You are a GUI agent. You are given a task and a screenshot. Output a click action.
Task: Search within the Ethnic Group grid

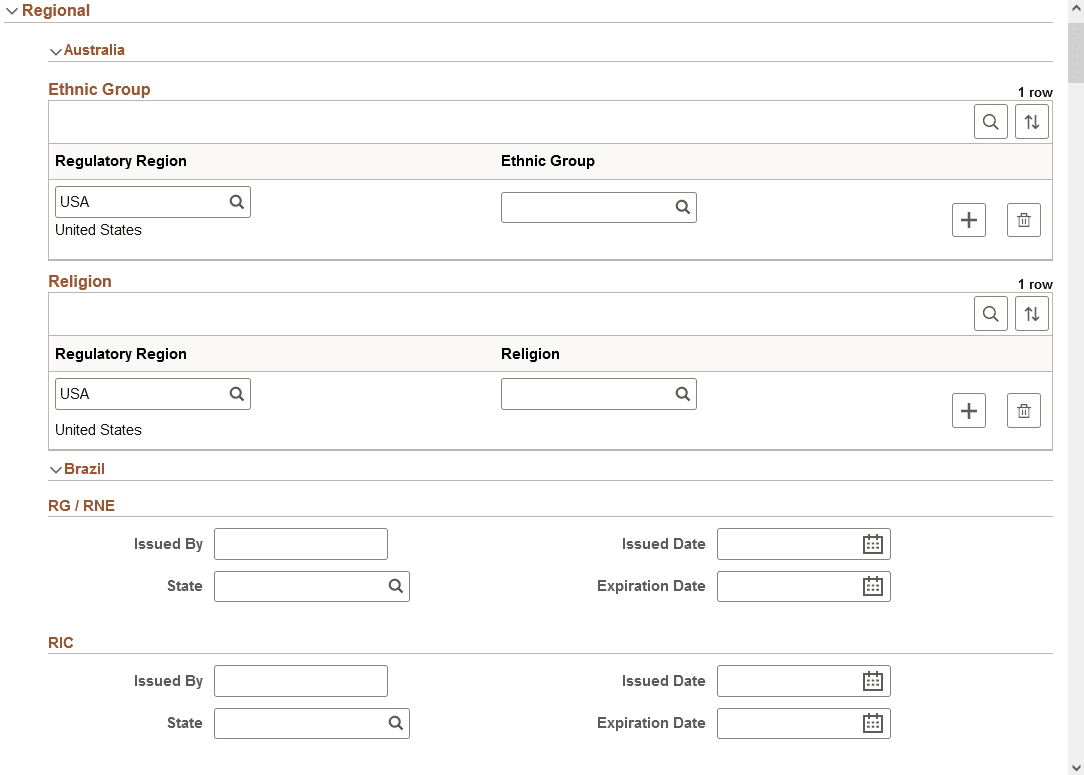click(x=990, y=121)
